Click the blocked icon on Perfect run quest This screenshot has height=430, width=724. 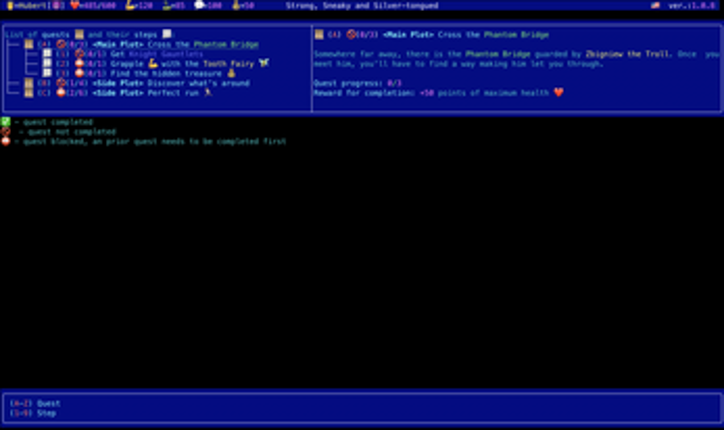pos(61,93)
